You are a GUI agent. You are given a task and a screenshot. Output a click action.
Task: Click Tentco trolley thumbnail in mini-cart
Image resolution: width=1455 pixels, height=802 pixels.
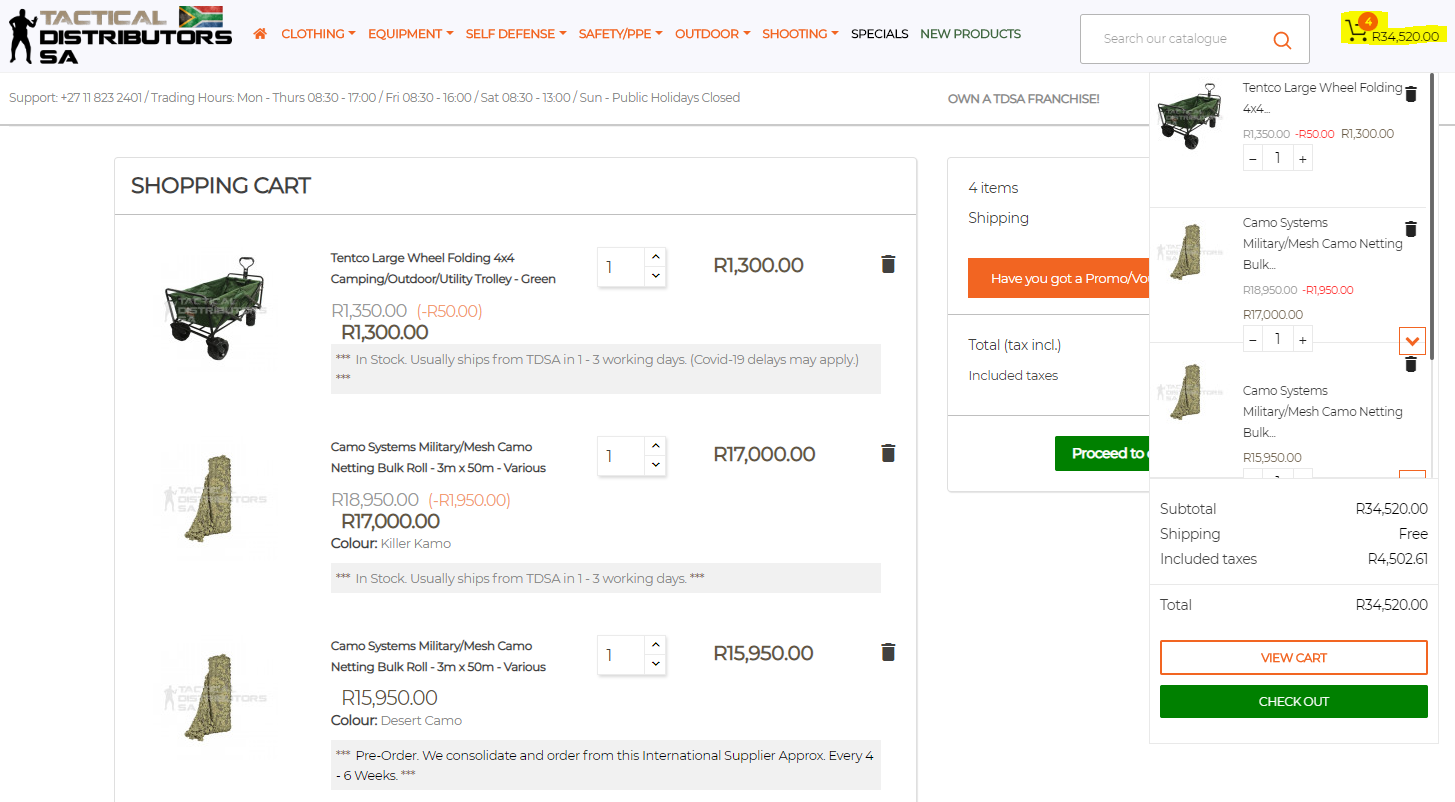1191,116
